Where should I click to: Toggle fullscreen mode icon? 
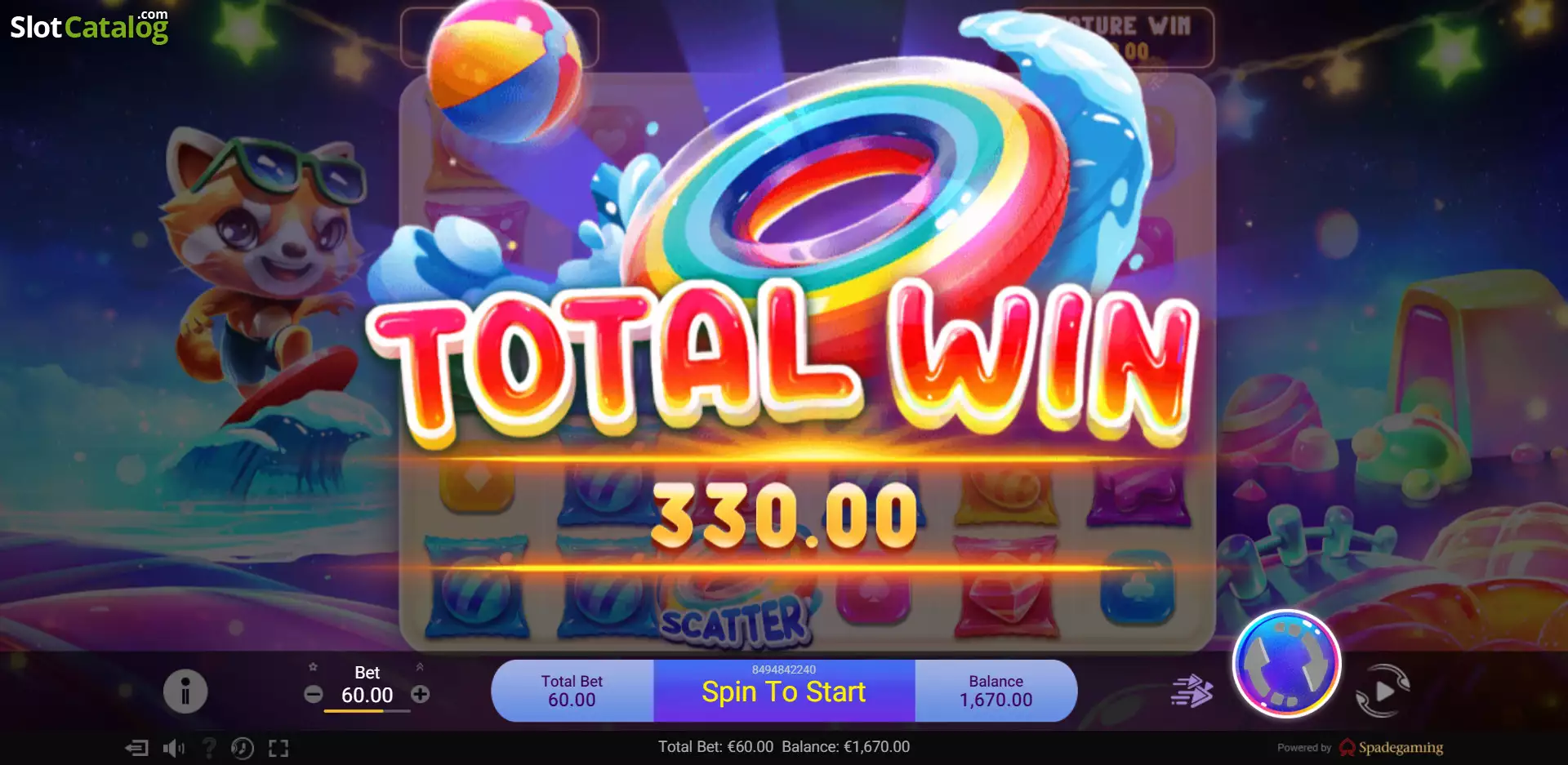pos(278,748)
